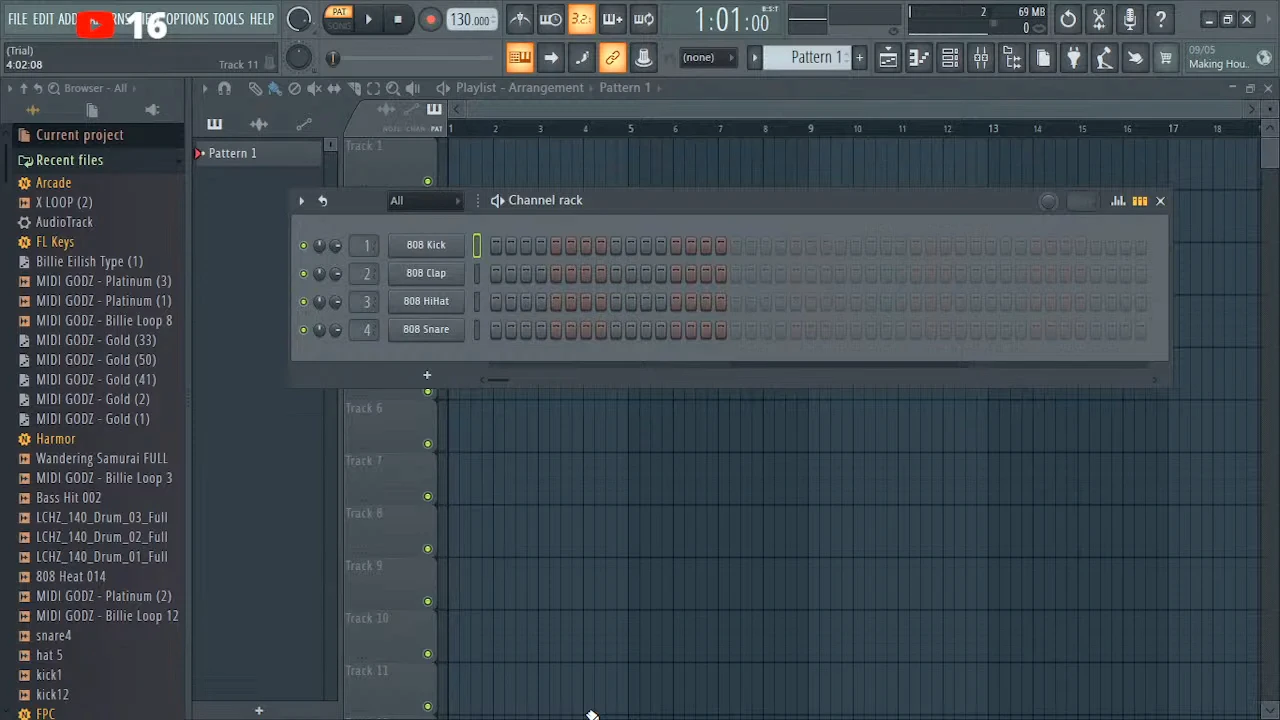This screenshot has height=720, width=1280.
Task: Open the Playlist options menu arrow
Action: coord(205,88)
